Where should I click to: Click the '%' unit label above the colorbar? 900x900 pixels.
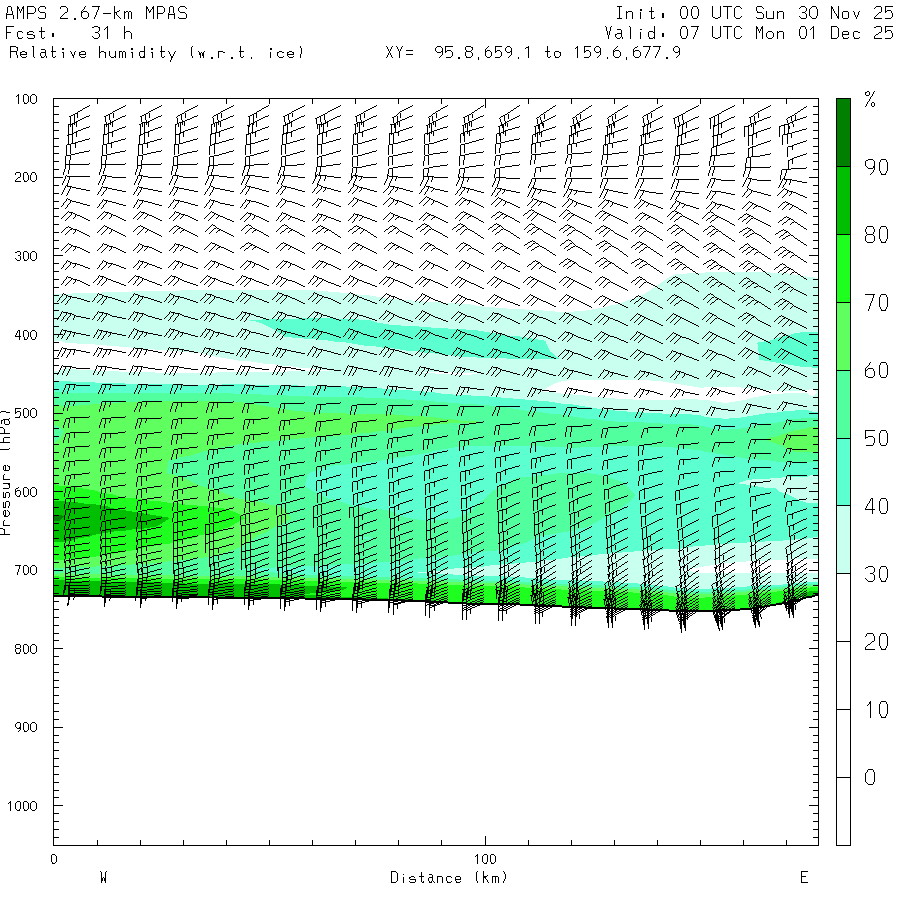(x=870, y=100)
